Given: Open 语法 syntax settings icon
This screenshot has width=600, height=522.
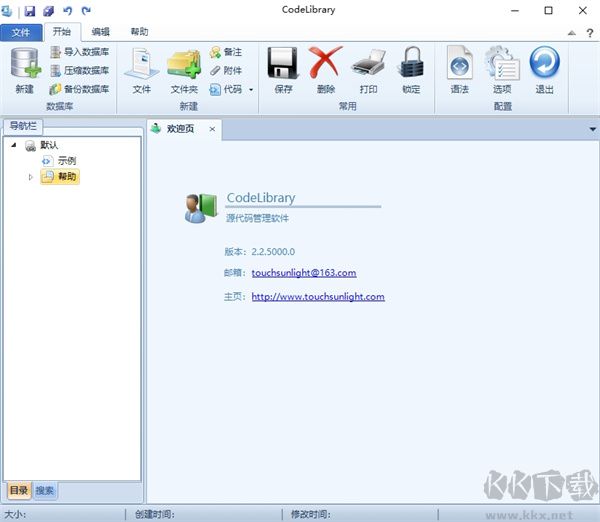Looking at the screenshot, I should (460, 70).
